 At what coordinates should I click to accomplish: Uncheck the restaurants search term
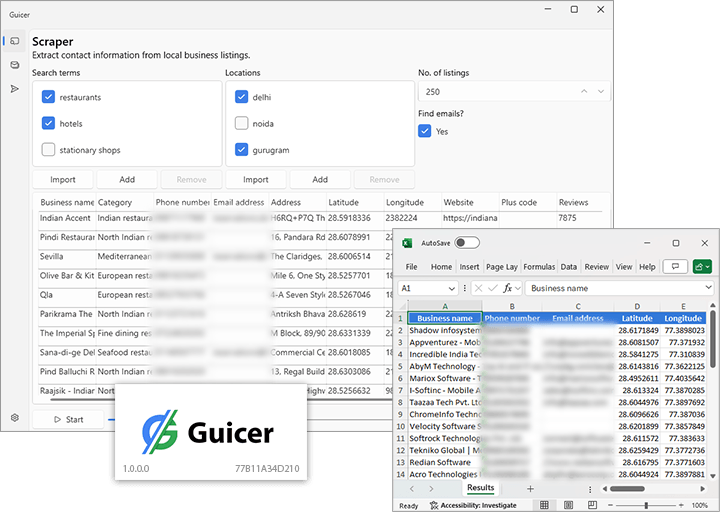coord(48,97)
